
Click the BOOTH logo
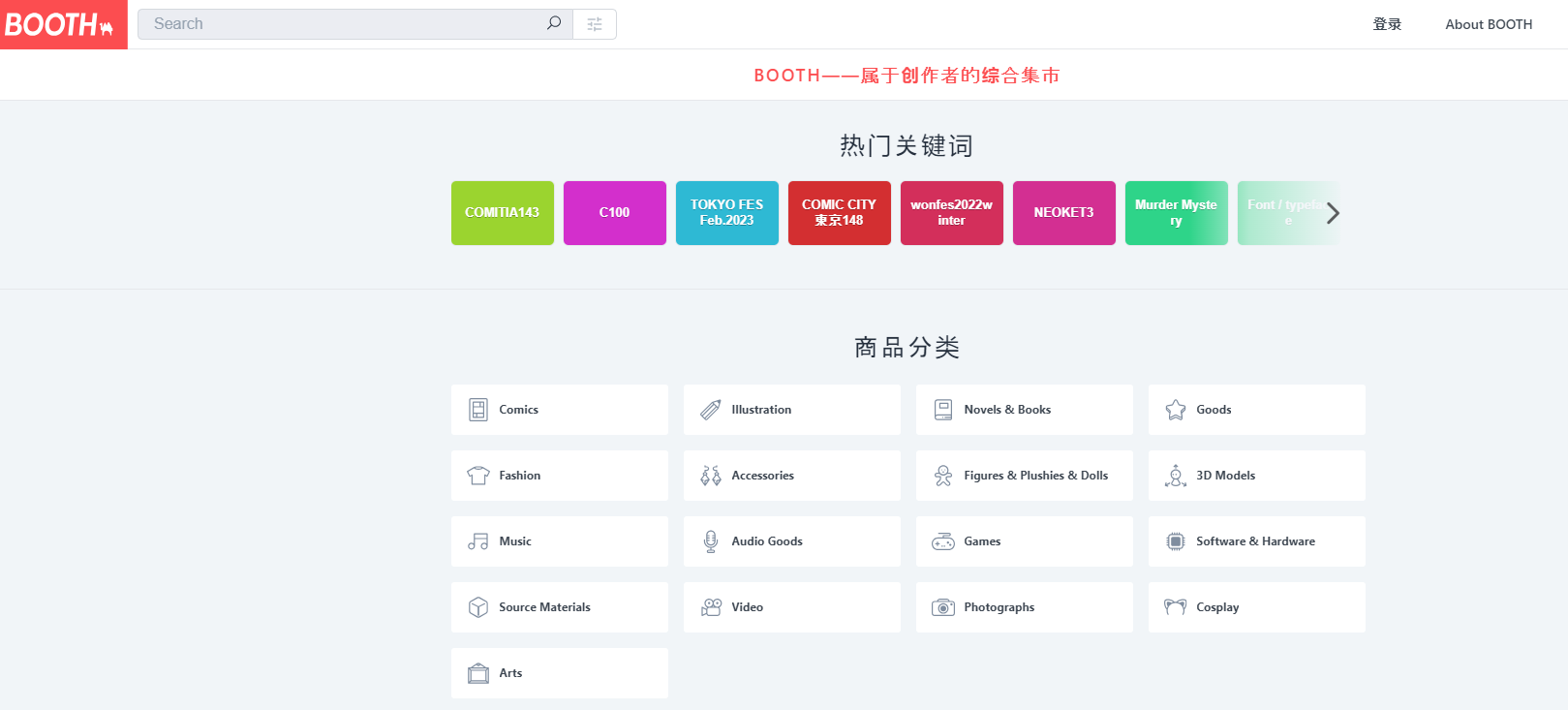pyautogui.click(x=63, y=24)
